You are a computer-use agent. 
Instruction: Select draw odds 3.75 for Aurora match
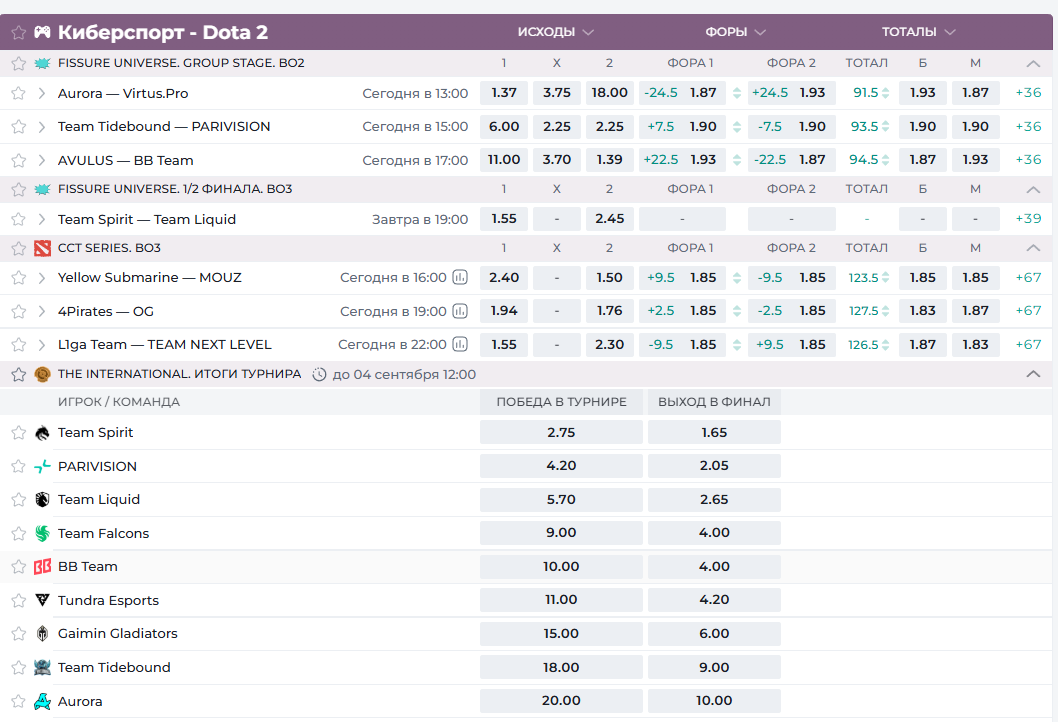pyautogui.click(x=557, y=92)
